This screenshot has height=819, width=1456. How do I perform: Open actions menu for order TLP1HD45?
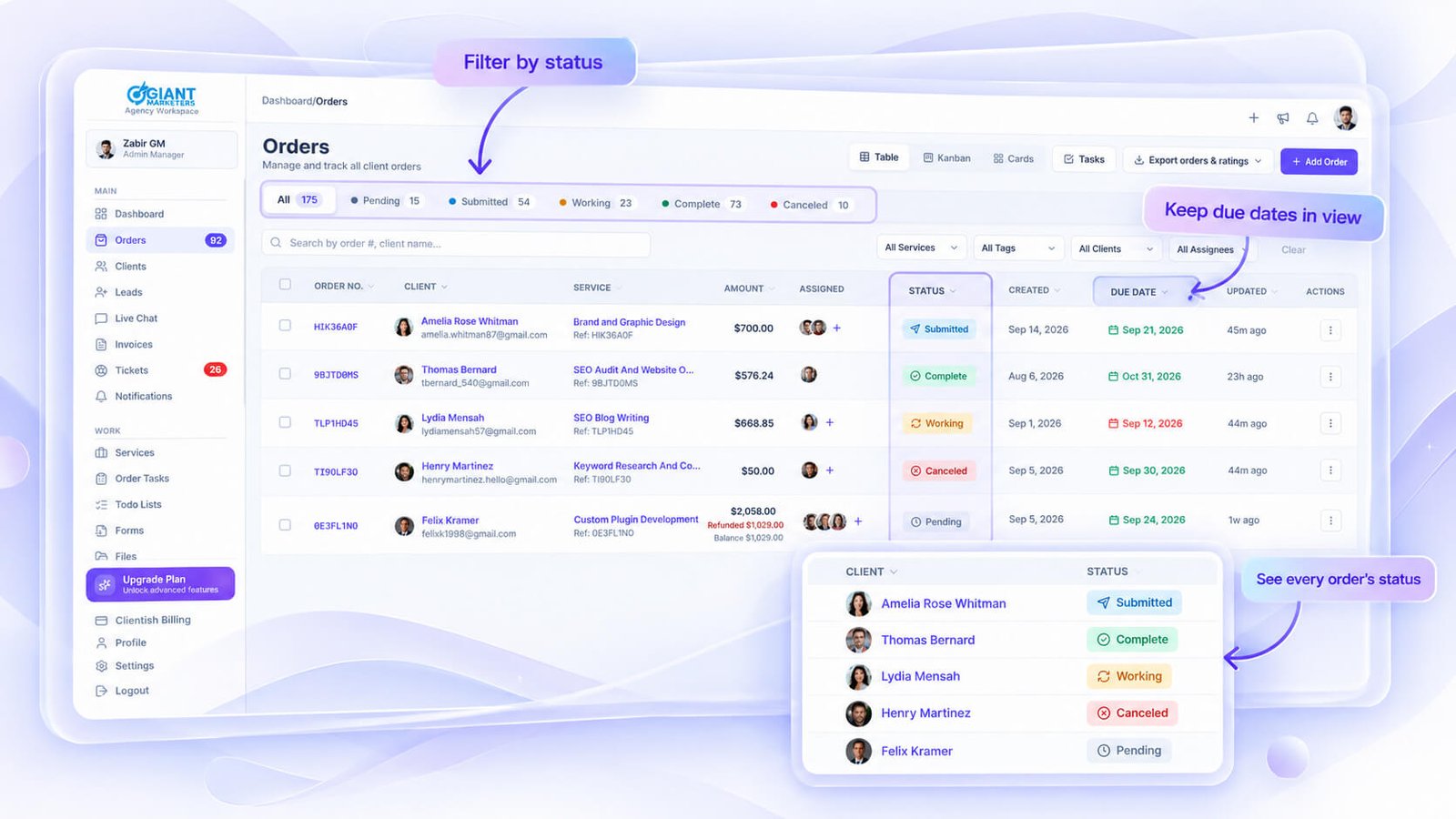1330,423
